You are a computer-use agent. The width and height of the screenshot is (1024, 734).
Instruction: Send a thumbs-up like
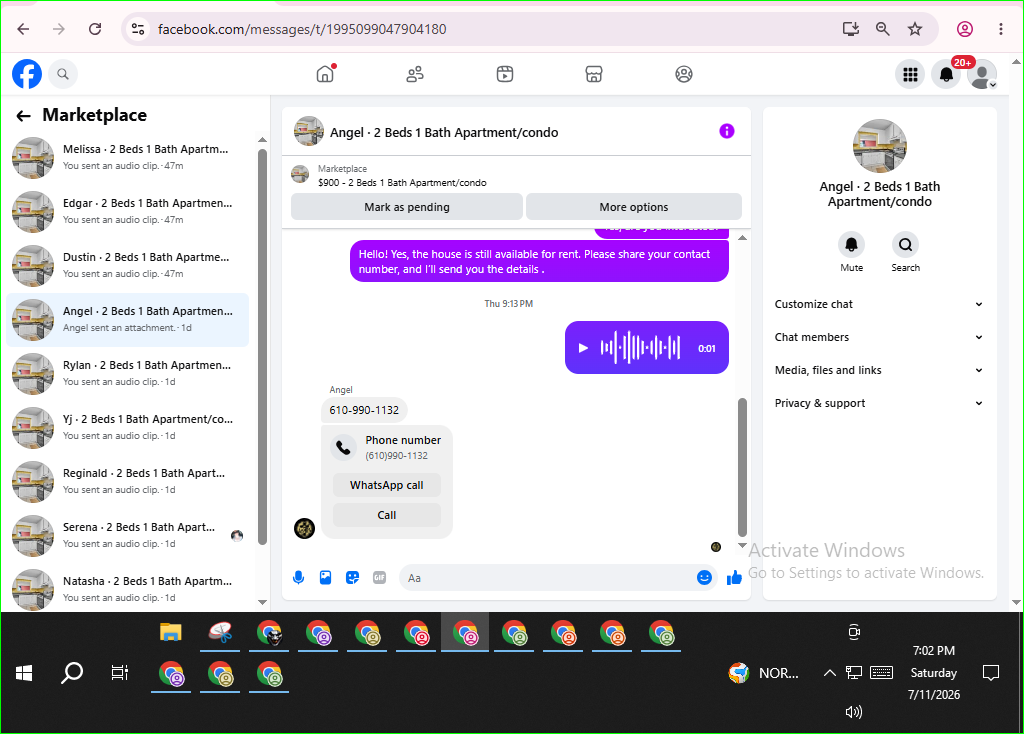[734, 577]
